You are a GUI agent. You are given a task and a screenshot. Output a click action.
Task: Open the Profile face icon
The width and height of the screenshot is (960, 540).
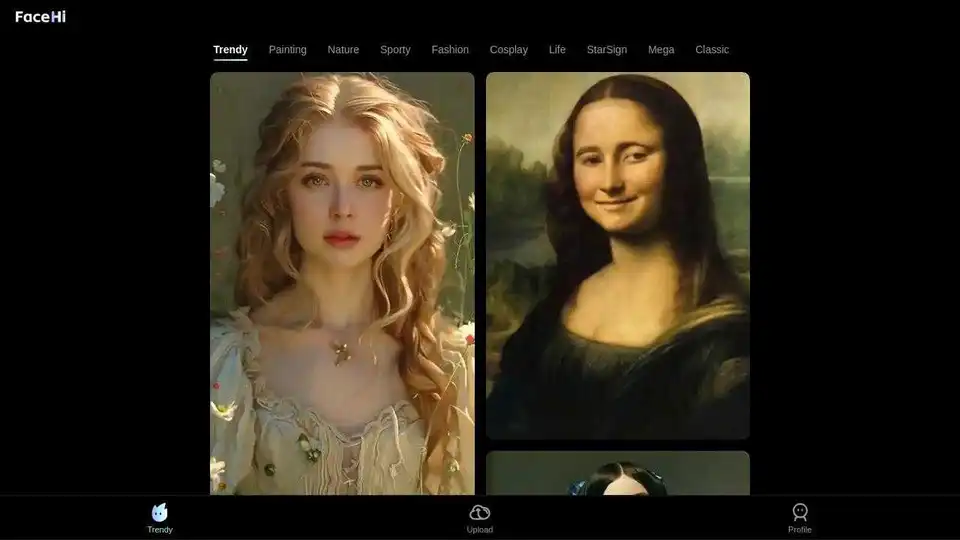pyautogui.click(x=800, y=512)
